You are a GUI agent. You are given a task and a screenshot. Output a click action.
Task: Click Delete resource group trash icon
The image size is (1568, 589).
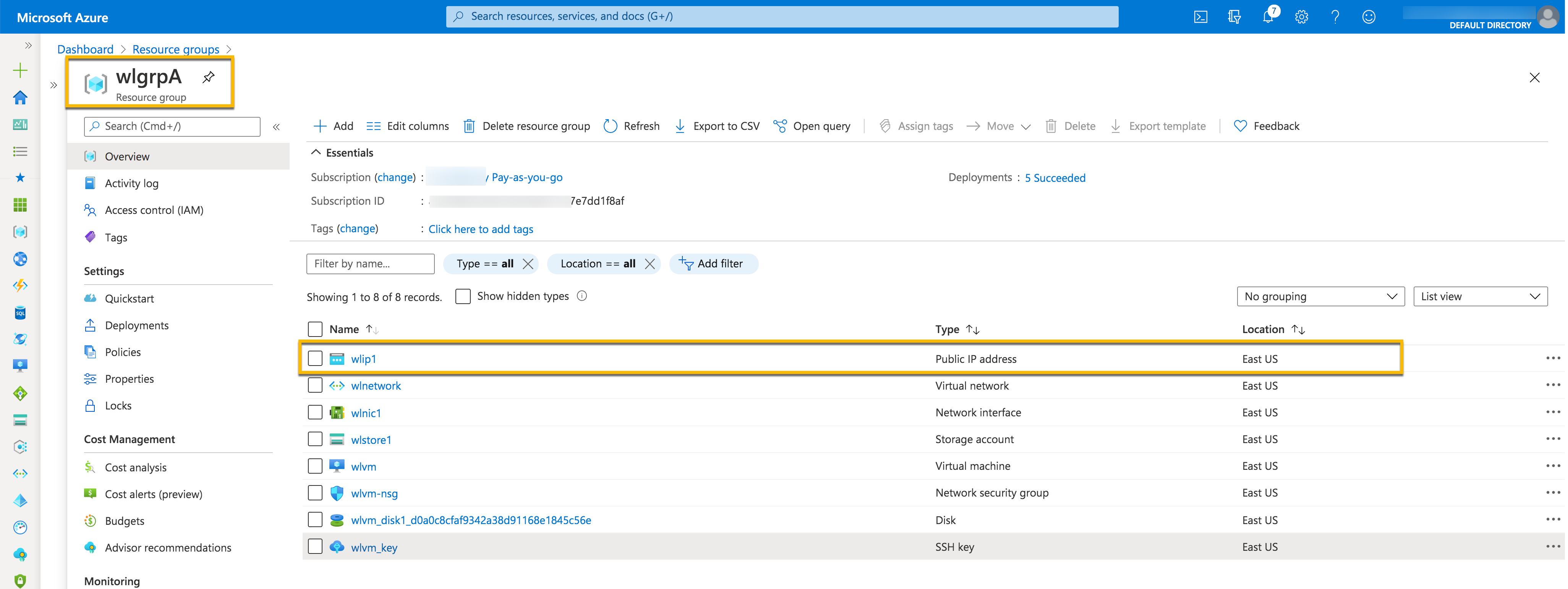click(469, 126)
